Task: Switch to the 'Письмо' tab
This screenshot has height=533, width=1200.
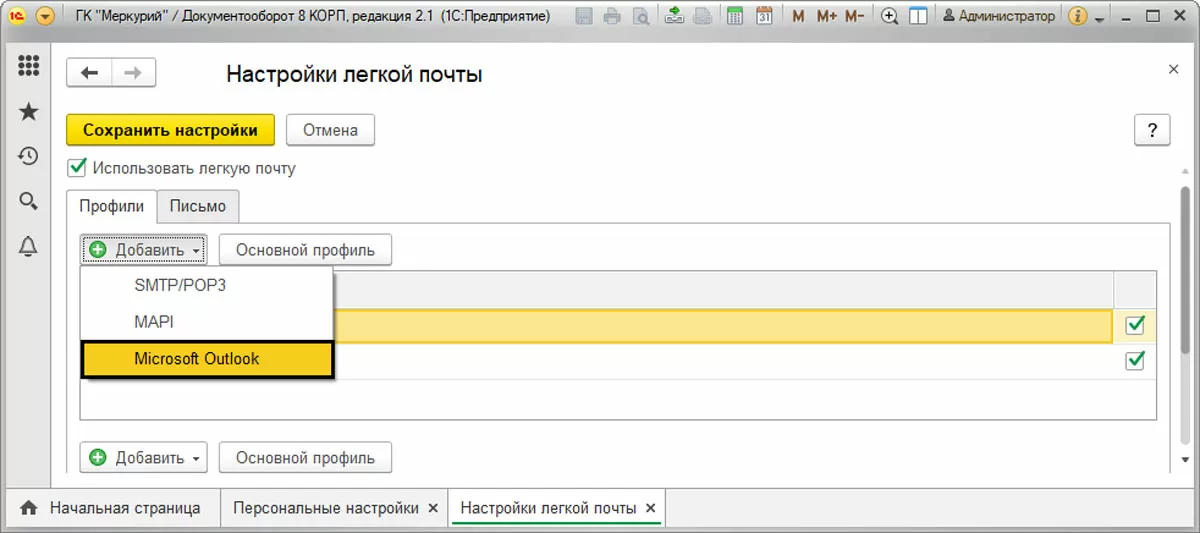Action: (198, 206)
